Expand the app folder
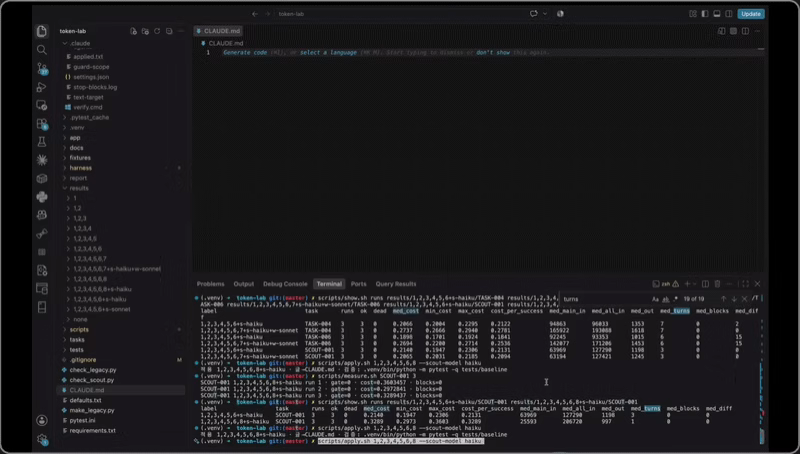The image size is (800, 454). (120, 138)
